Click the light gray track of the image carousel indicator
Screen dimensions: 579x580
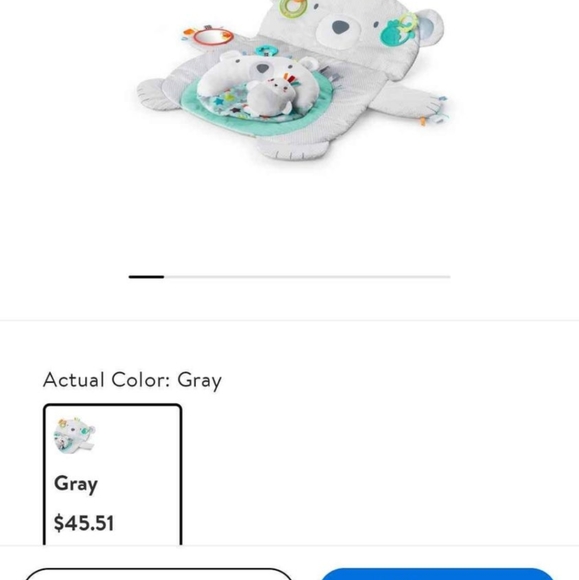click(x=307, y=277)
